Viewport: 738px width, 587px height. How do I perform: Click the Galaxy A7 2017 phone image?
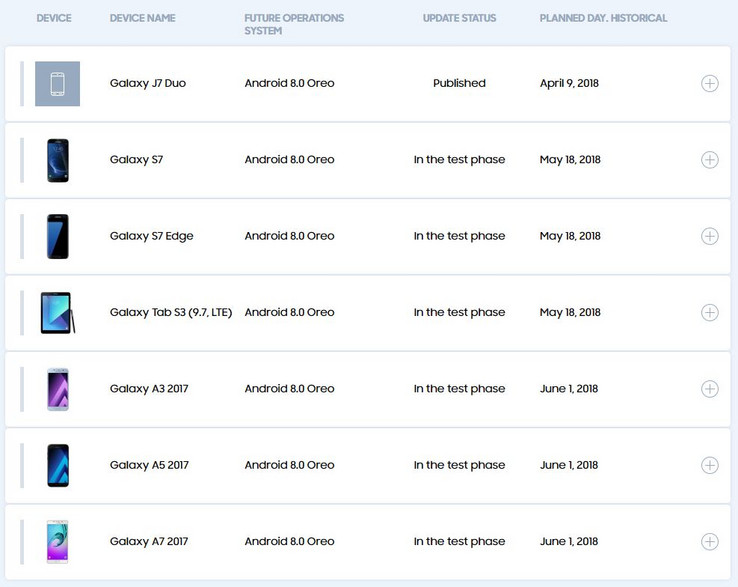pos(57,542)
